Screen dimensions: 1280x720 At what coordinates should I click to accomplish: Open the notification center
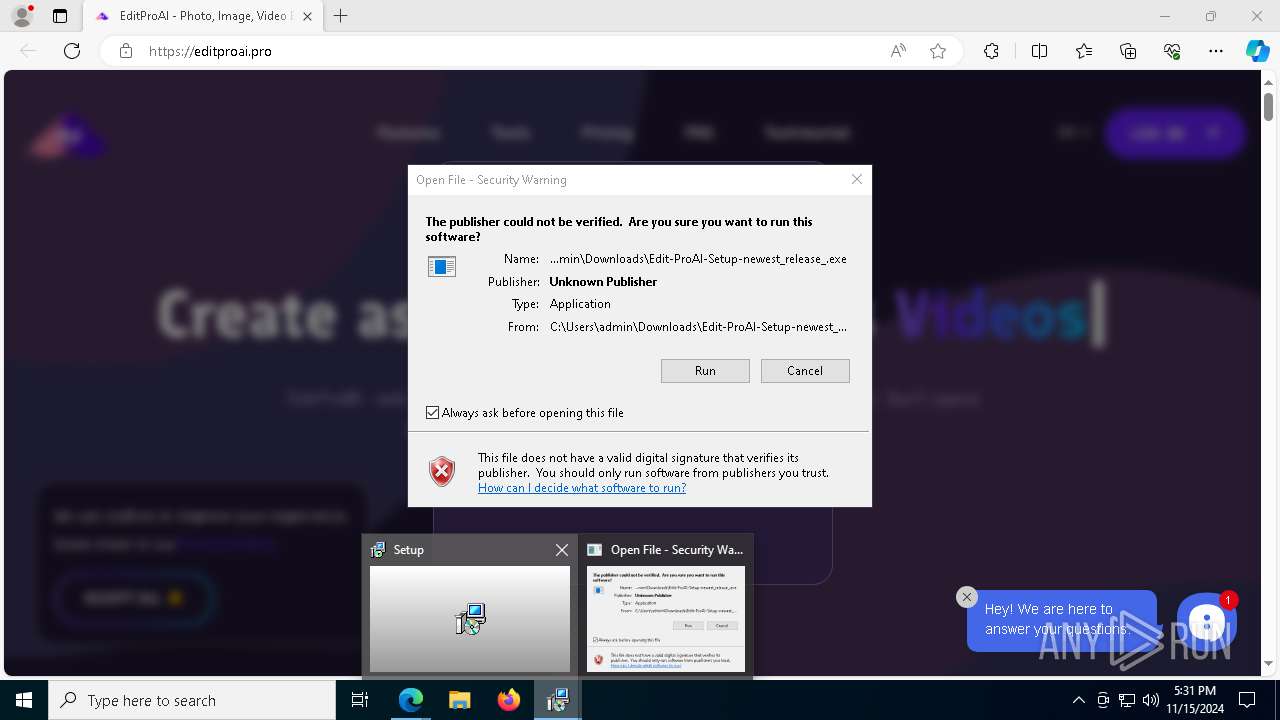click(x=1247, y=701)
